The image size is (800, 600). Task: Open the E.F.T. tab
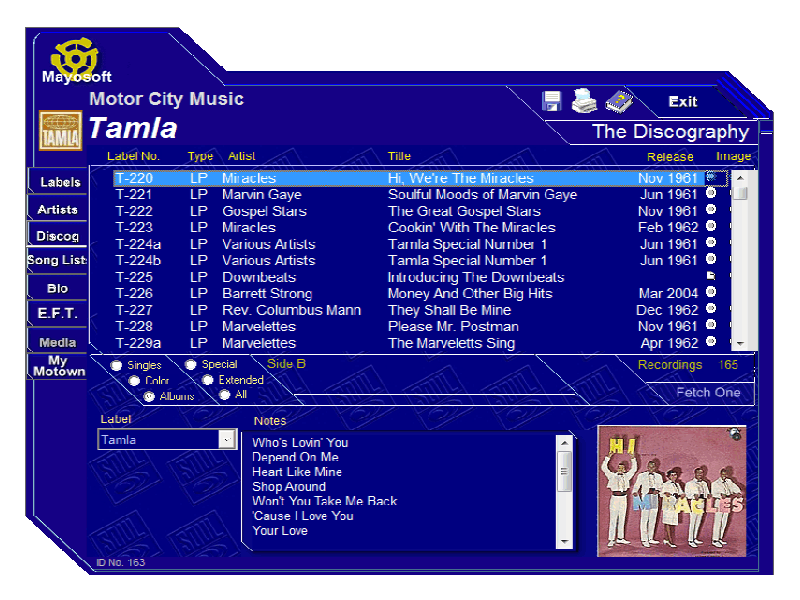pyautogui.click(x=58, y=313)
